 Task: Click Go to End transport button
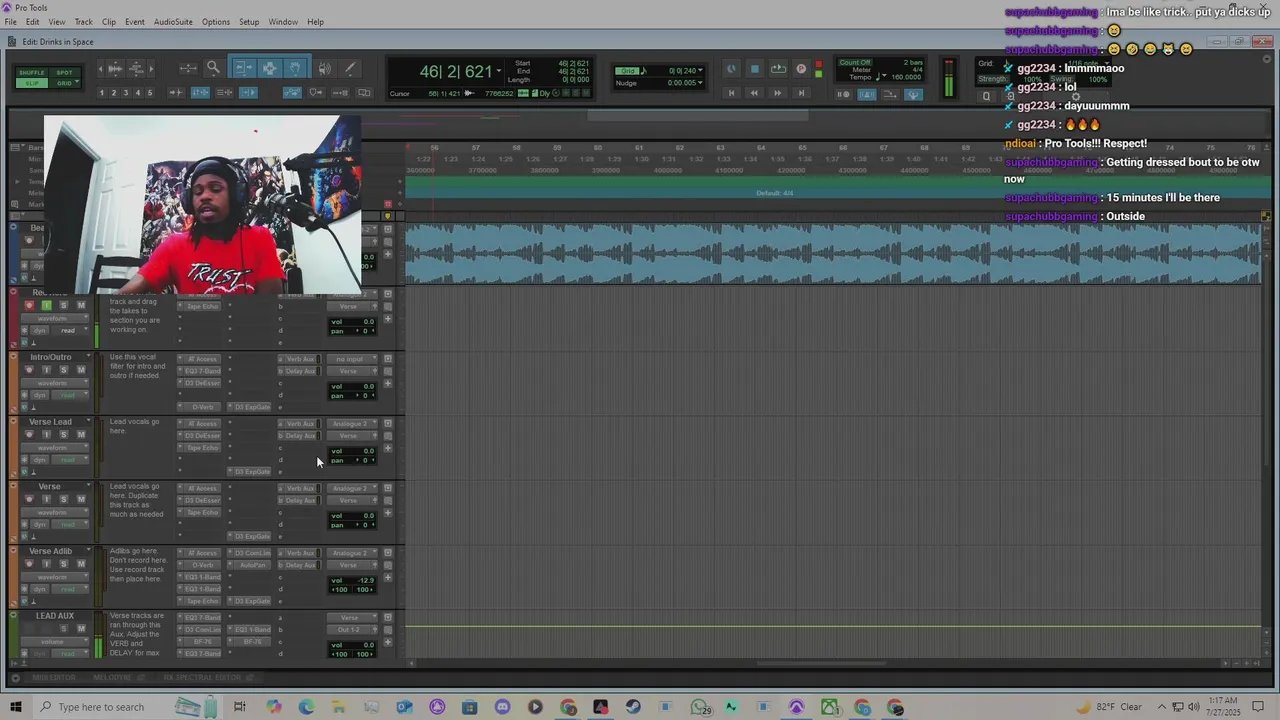(x=801, y=93)
